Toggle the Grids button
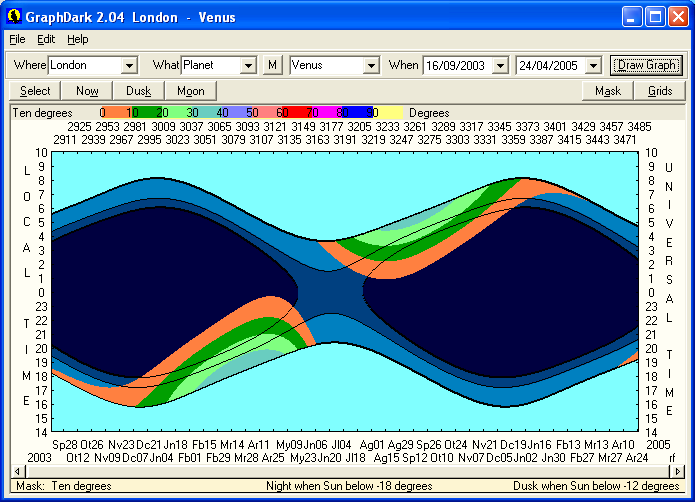The height and width of the screenshot is (502, 695). [660, 91]
